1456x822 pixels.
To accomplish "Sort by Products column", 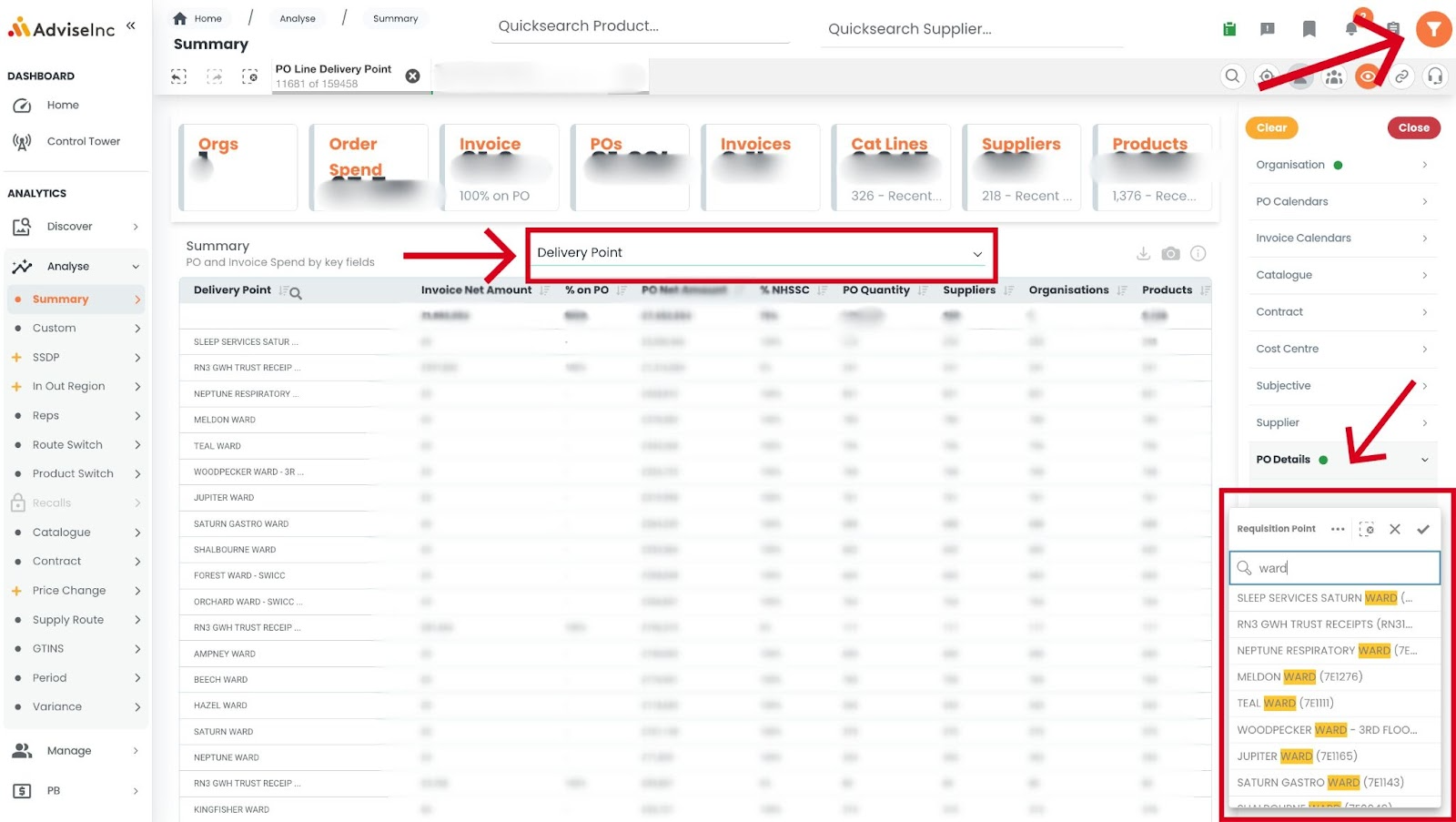I will (1205, 290).
